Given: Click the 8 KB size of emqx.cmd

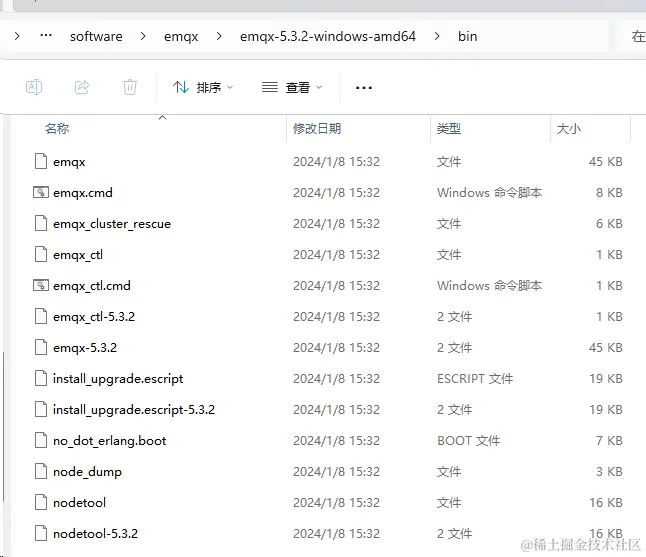Looking at the screenshot, I should (x=609, y=192).
